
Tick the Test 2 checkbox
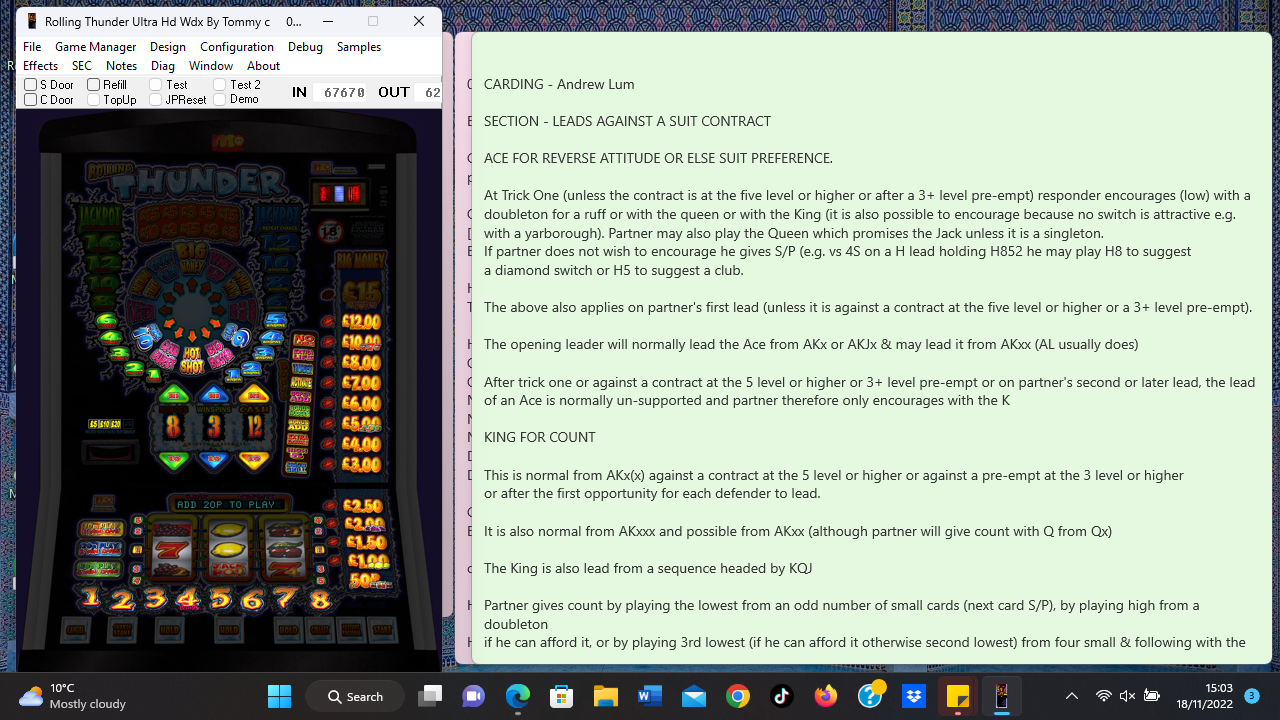pyautogui.click(x=220, y=85)
